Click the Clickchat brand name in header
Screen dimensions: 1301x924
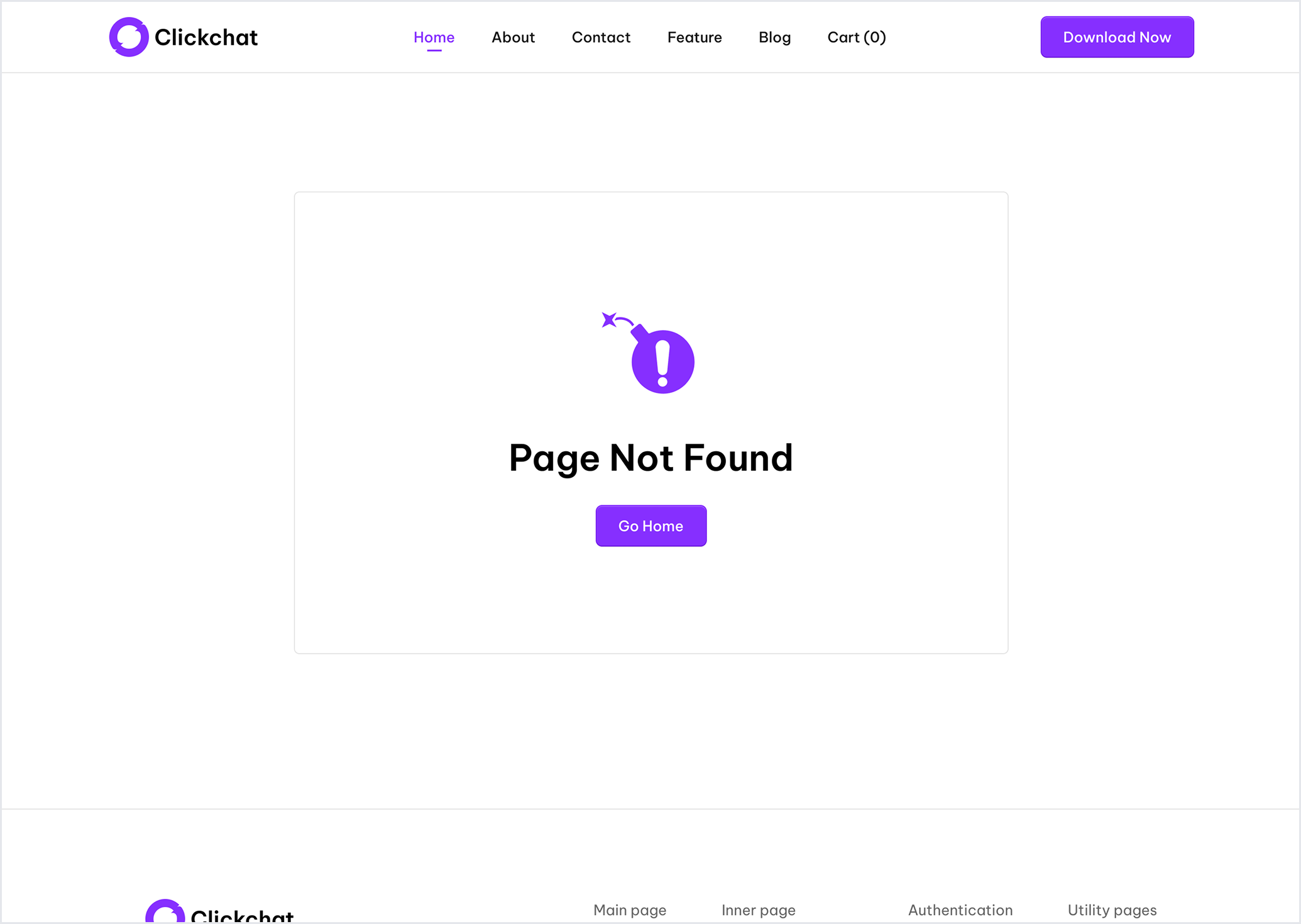pos(206,38)
